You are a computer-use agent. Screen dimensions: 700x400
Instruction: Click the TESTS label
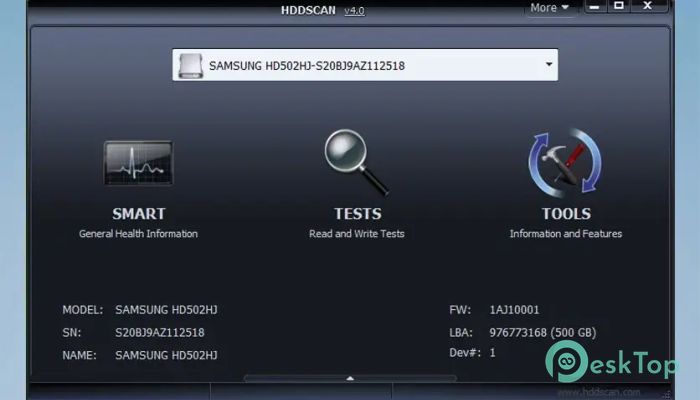click(x=358, y=214)
